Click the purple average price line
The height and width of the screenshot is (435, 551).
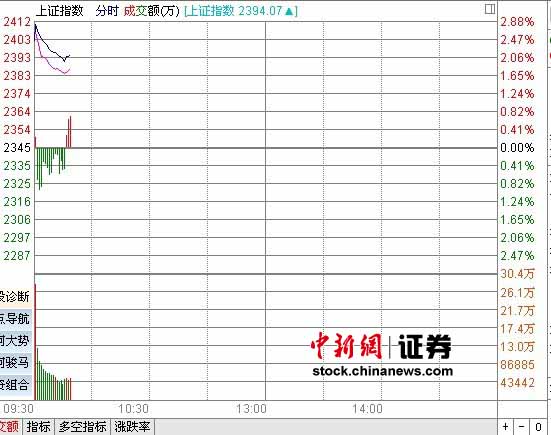click(52, 65)
